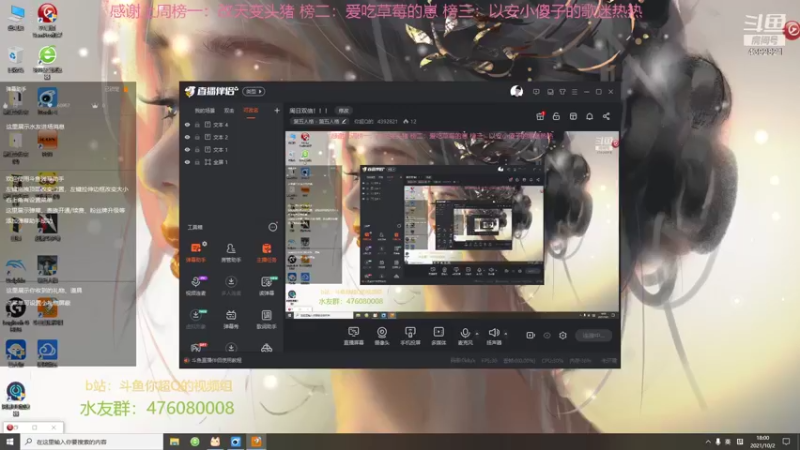Hide the 文本 4 layer
Image resolution: width=800 pixels, height=450 pixels.
tap(187, 124)
